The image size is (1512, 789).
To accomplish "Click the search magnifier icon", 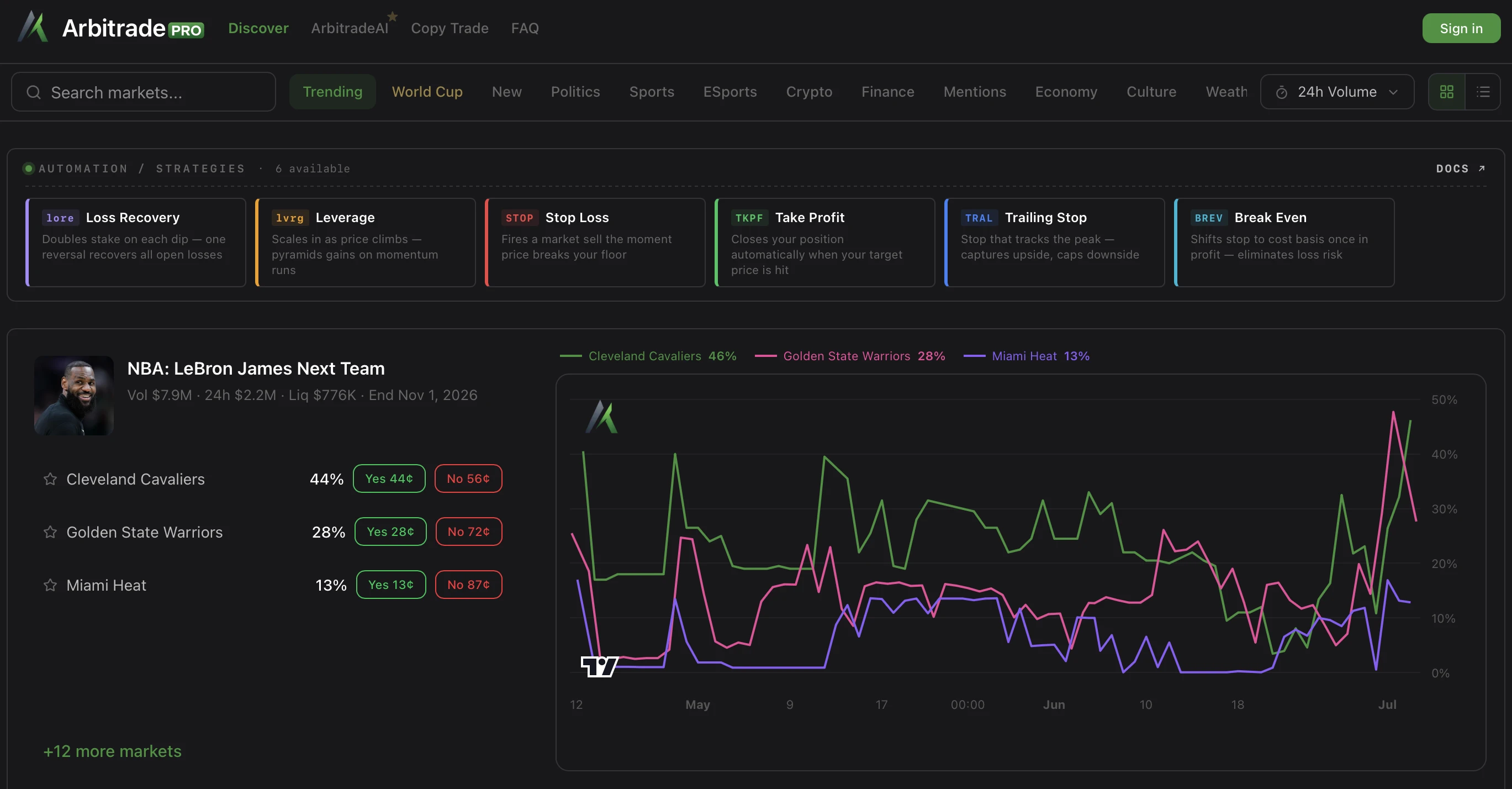I will (x=34, y=92).
